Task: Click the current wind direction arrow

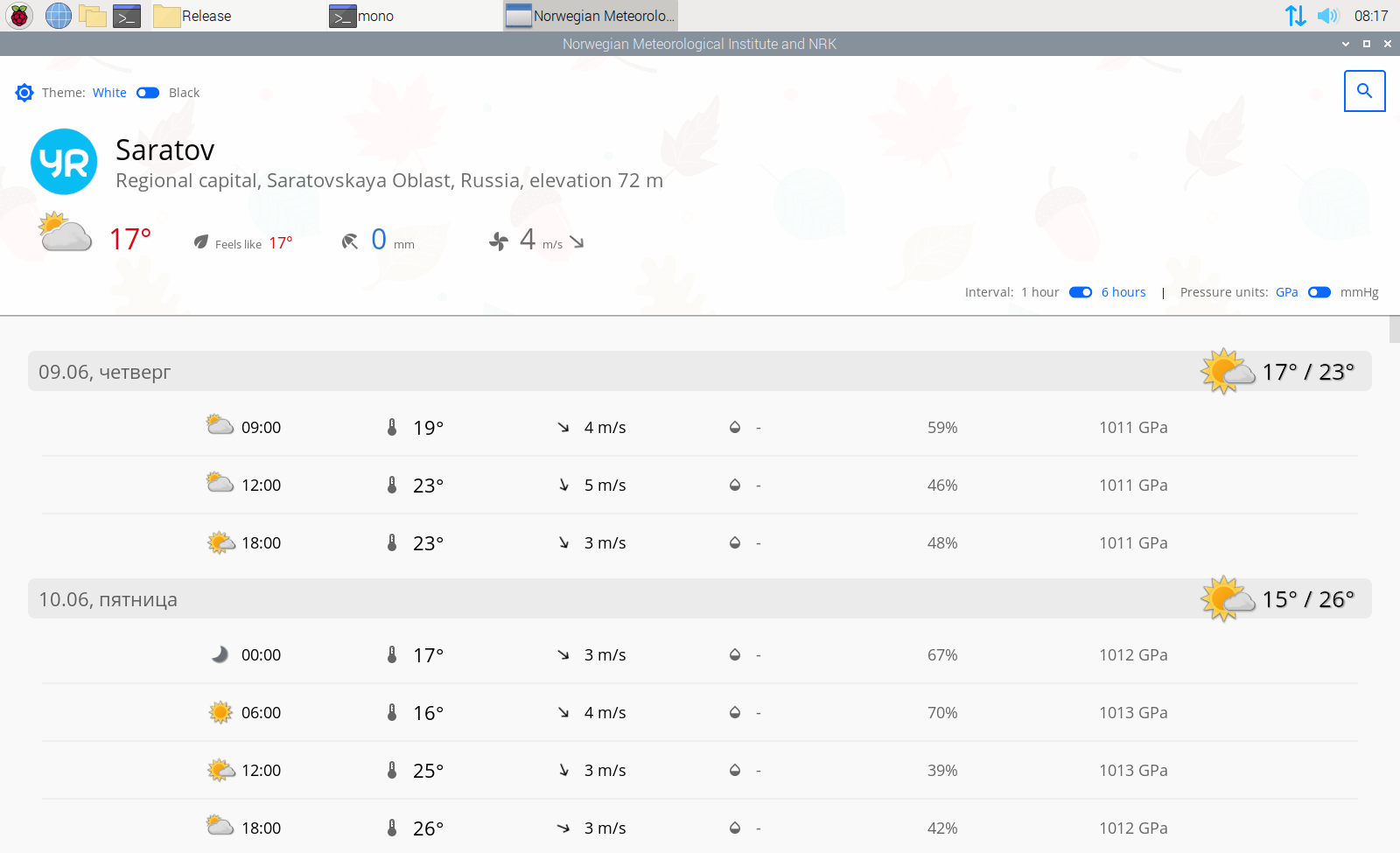Action: click(577, 241)
